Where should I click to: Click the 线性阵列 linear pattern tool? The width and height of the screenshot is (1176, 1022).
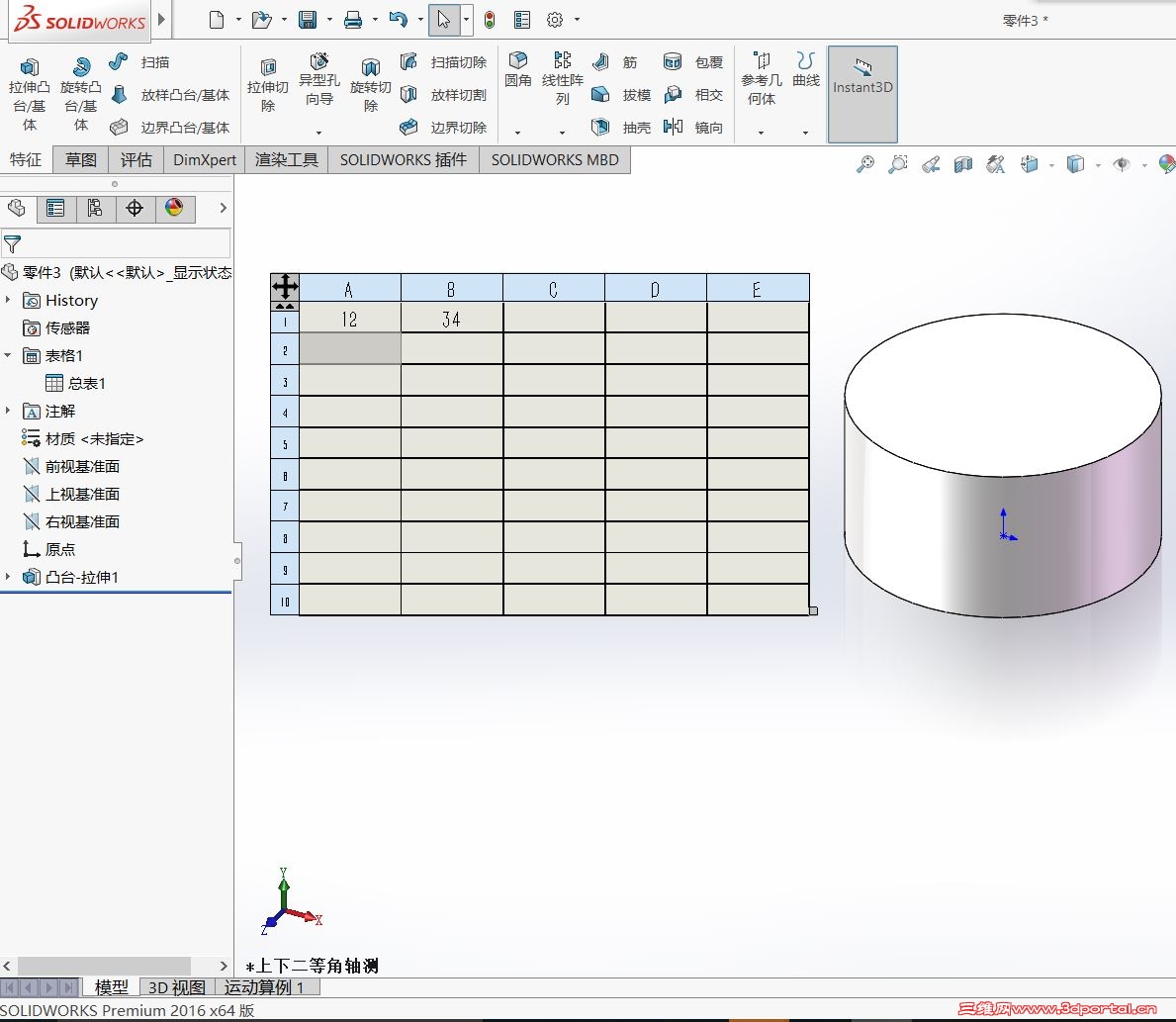(x=563, y=79)
